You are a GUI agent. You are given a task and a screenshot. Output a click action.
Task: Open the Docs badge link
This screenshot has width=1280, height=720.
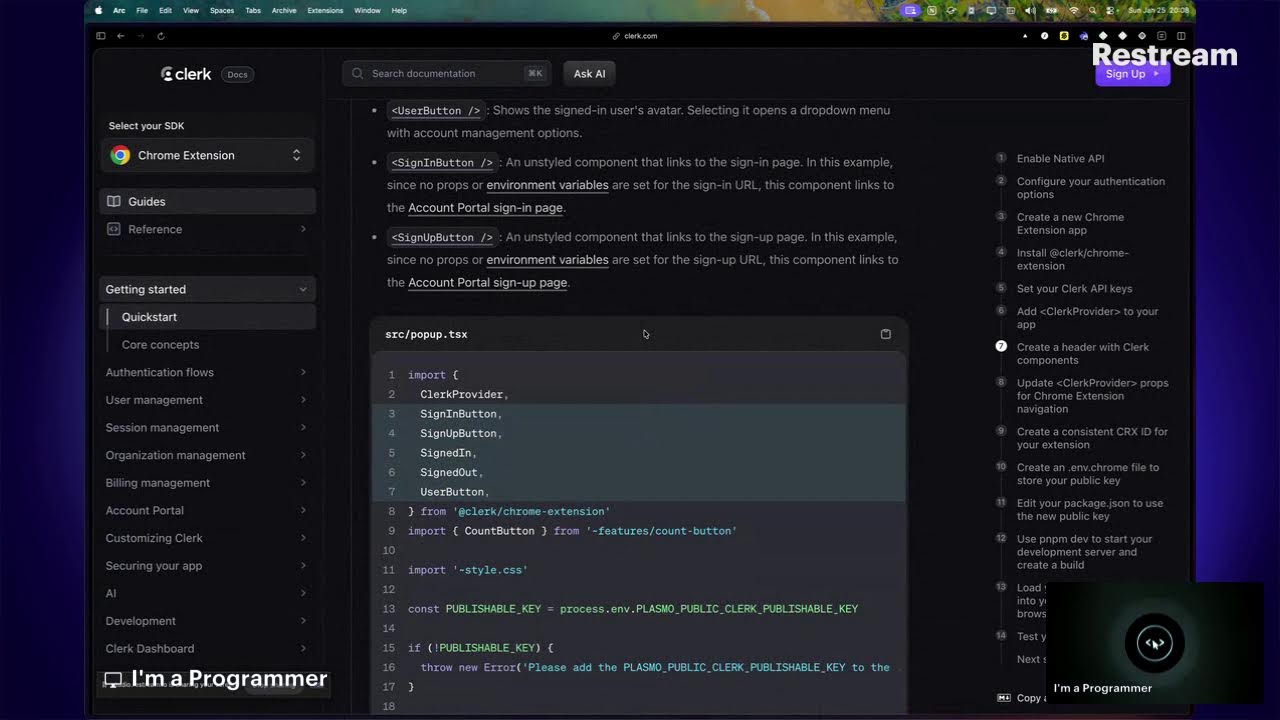(x=237, y=74)
